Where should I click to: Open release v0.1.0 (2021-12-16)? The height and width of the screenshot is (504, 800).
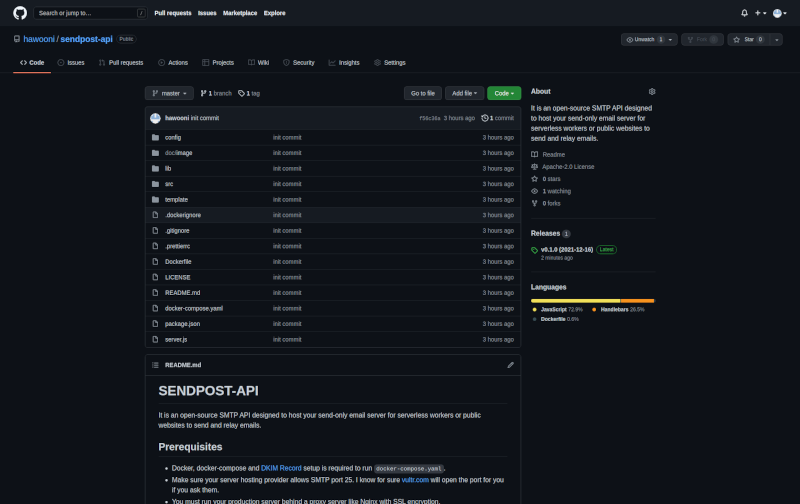point(567,250)
